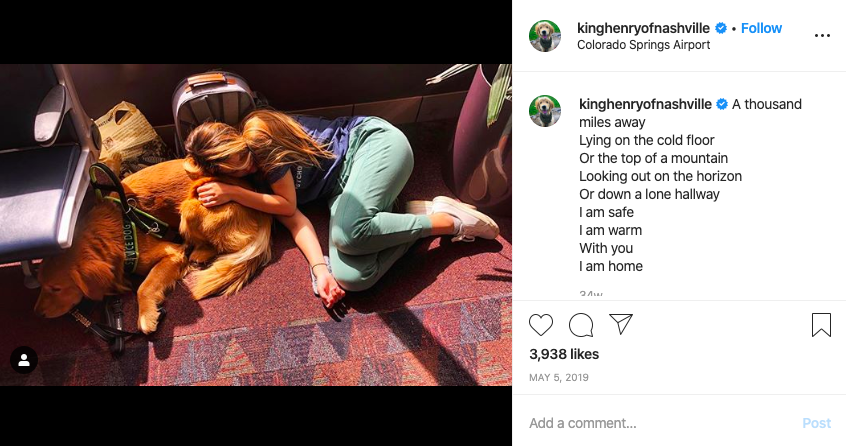Save the post with the bookmark icon
Image resolution: width=846 pixels, height=446 pixels.
point(821,325)
